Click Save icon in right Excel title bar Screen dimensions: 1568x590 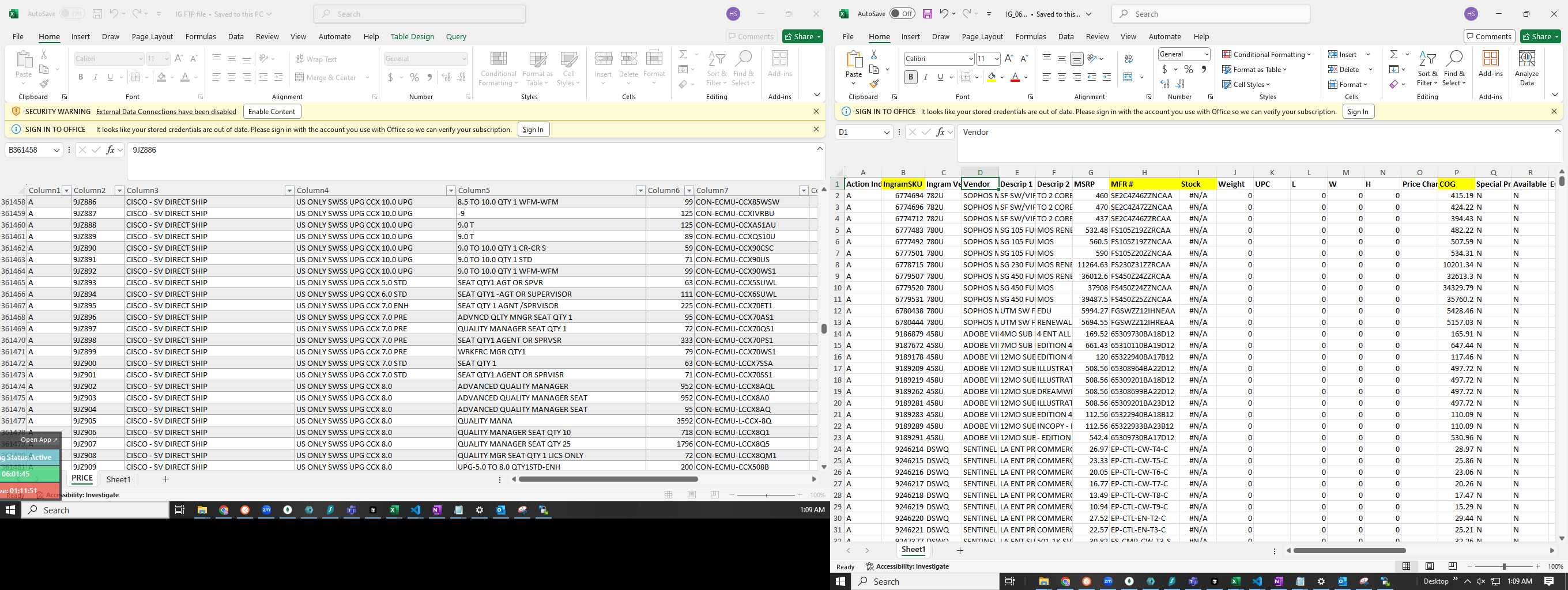[x=927, y=14]
